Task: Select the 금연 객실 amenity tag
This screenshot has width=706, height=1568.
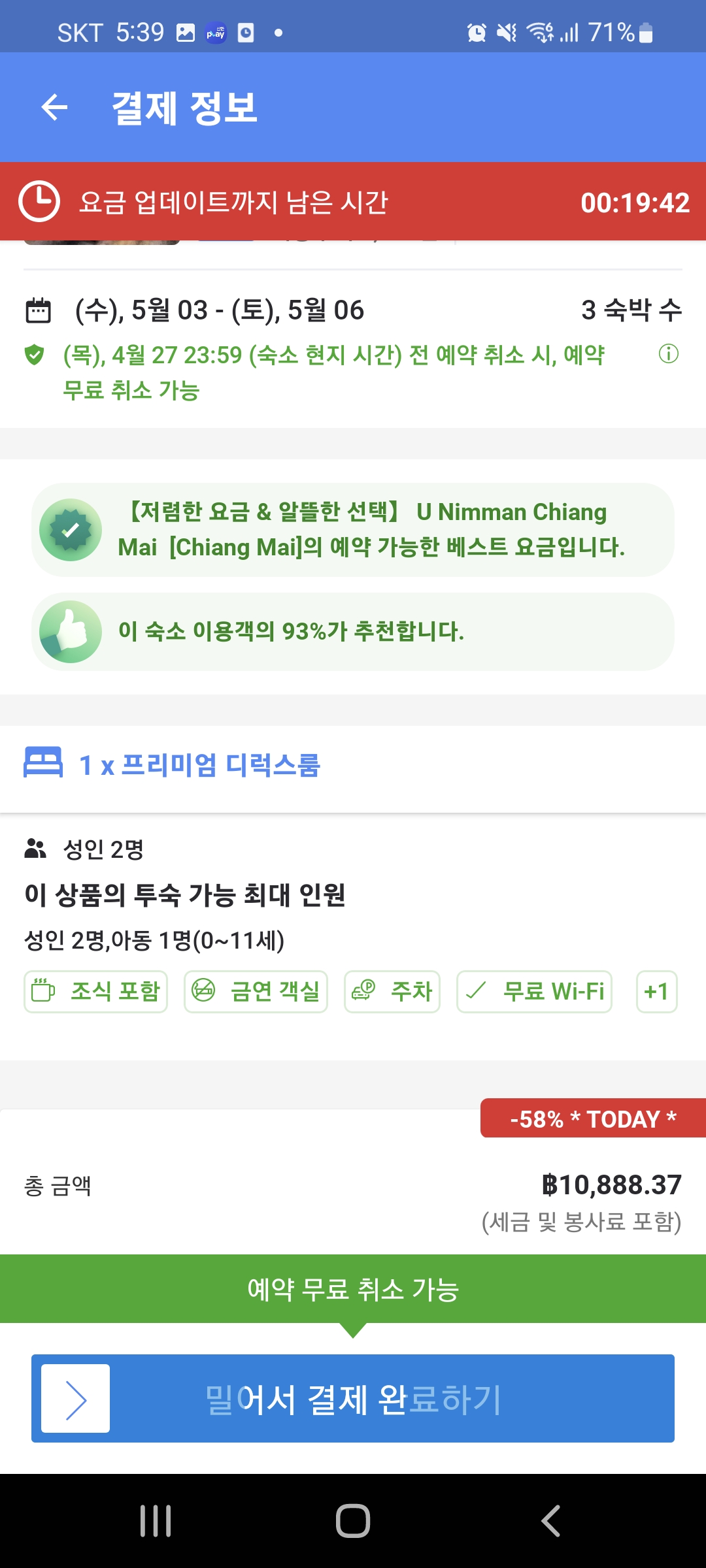Action: (x=256, y=992)
